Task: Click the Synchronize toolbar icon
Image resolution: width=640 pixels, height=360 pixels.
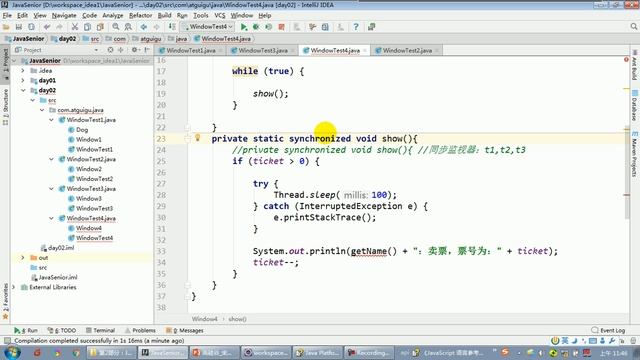Action: (31, 27)
